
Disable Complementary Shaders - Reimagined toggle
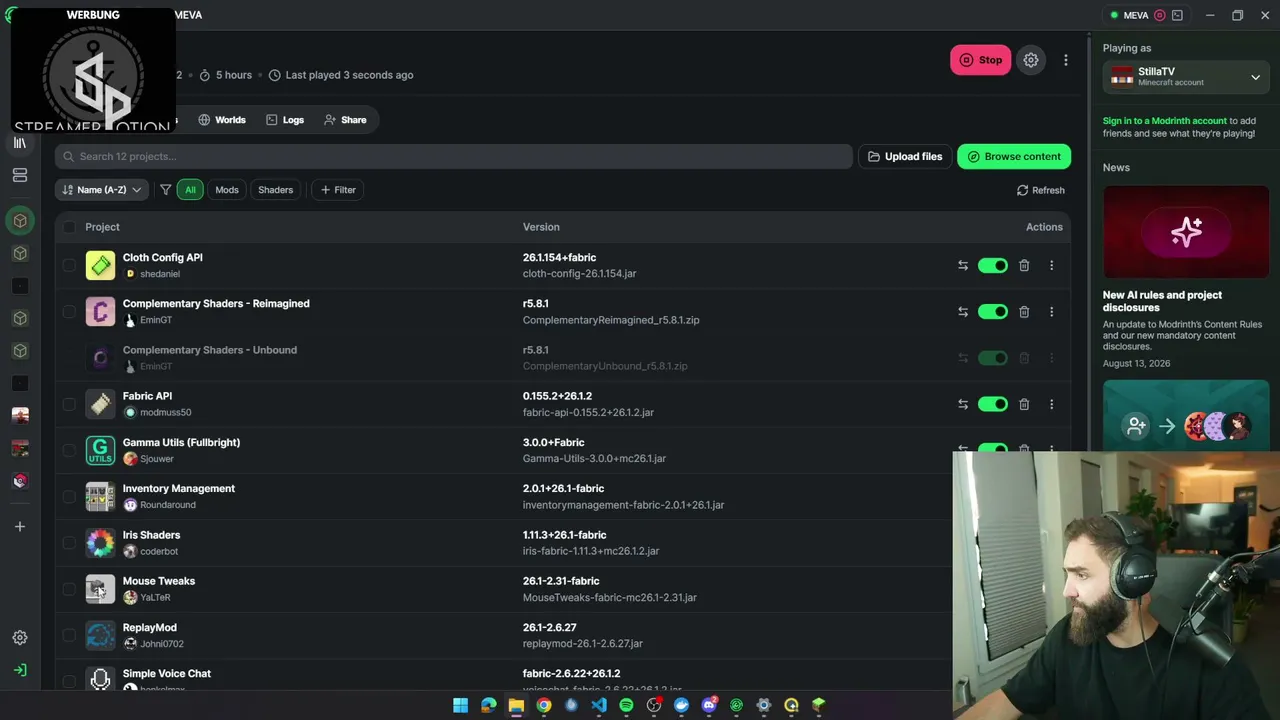[x=993, y=312]
